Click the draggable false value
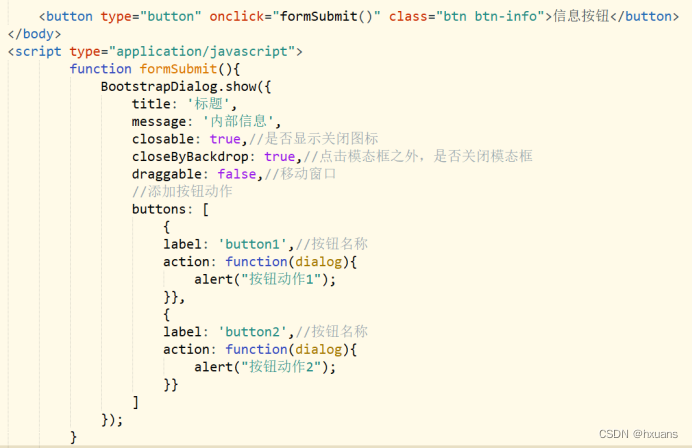The width and height of the screenshot is (693, 448). point(236,174)
